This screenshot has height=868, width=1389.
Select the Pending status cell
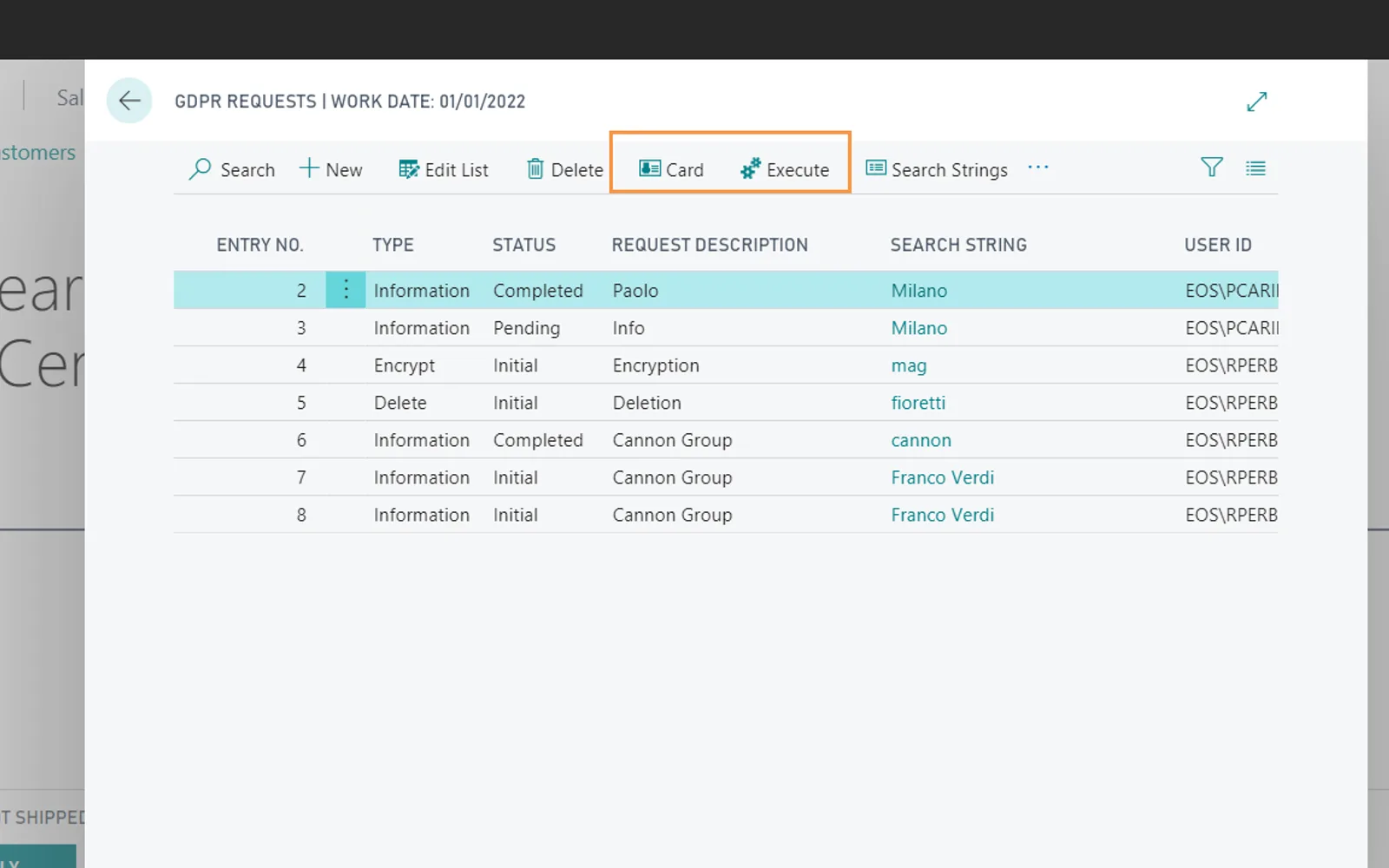point(527,328)
